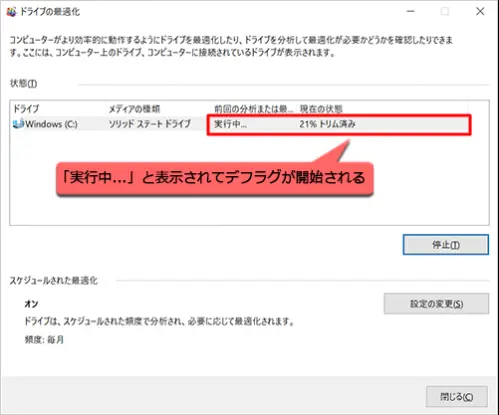This screenshot has height=415, width=499.
Task: Click the 21% トリム済み progress text
Action: pos(327,124)
